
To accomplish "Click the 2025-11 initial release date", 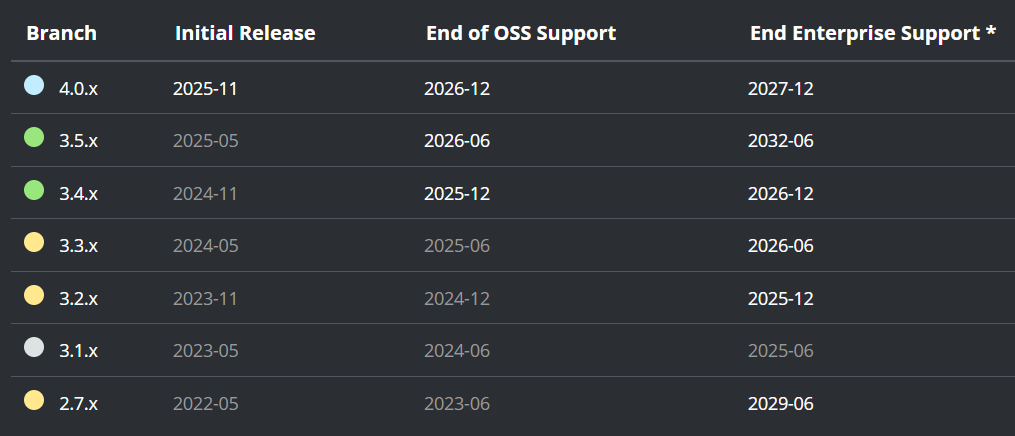I will point(205,89).
